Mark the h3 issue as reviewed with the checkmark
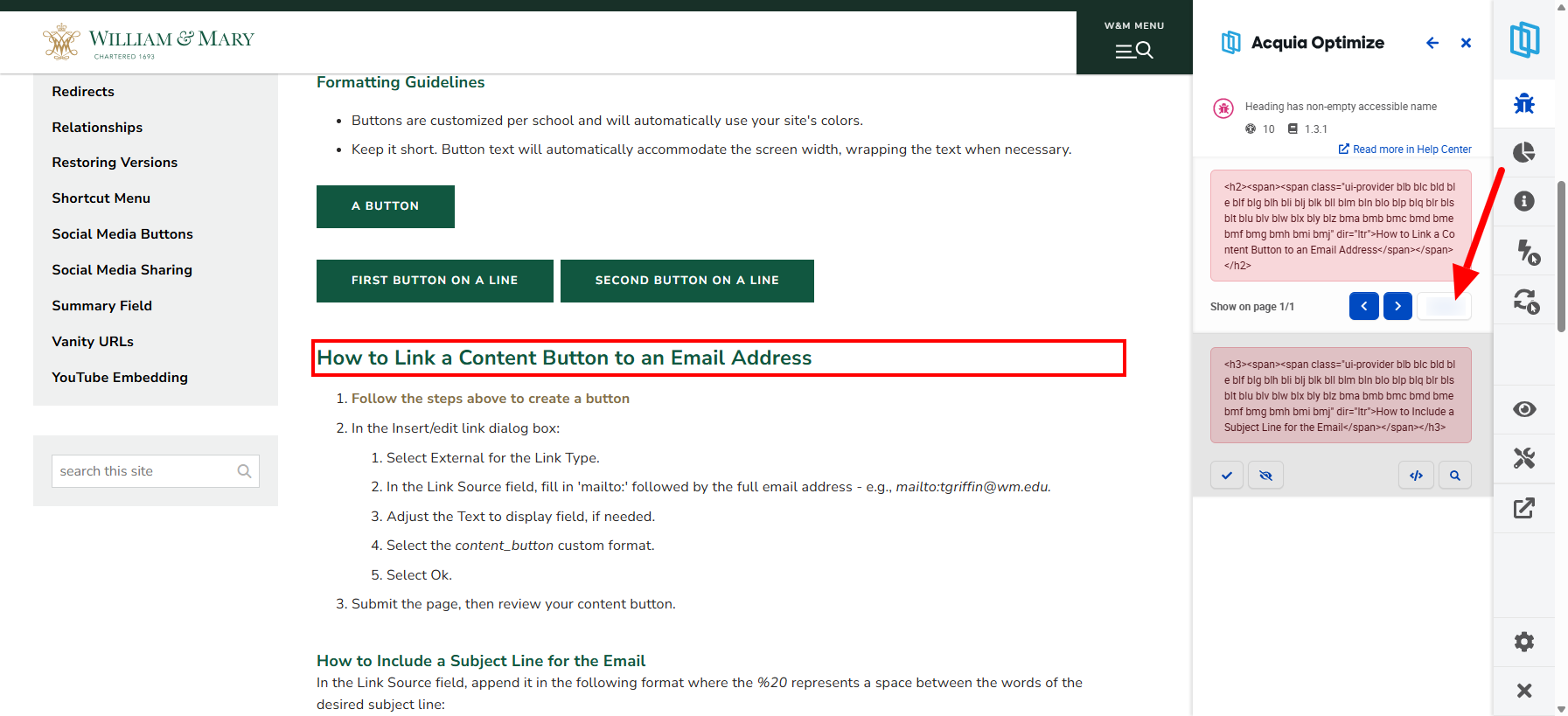1568x716 pixels. (x=1227, y=476)
